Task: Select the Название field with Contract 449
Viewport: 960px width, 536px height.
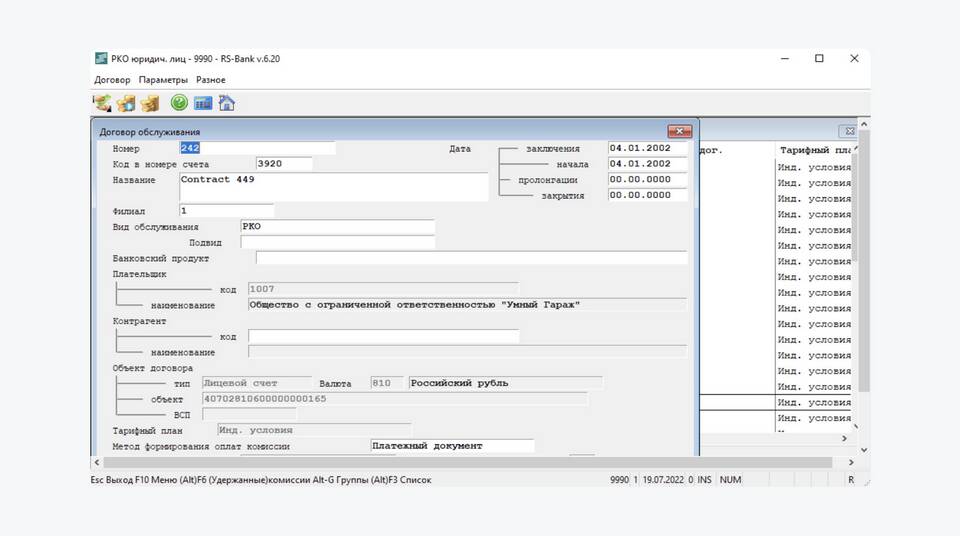Action: (x=332, y=186)
